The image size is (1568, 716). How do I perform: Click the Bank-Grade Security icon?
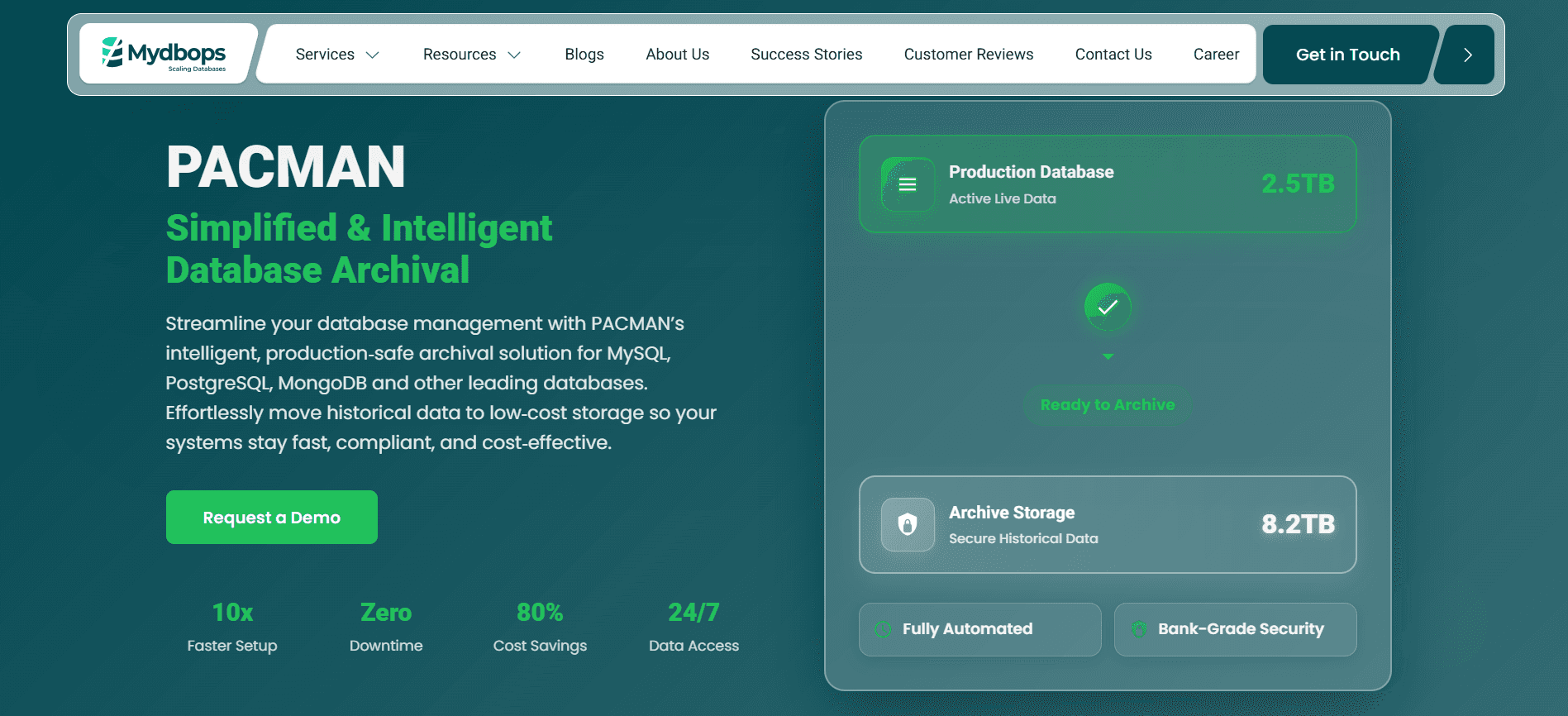click(1139, 629)
